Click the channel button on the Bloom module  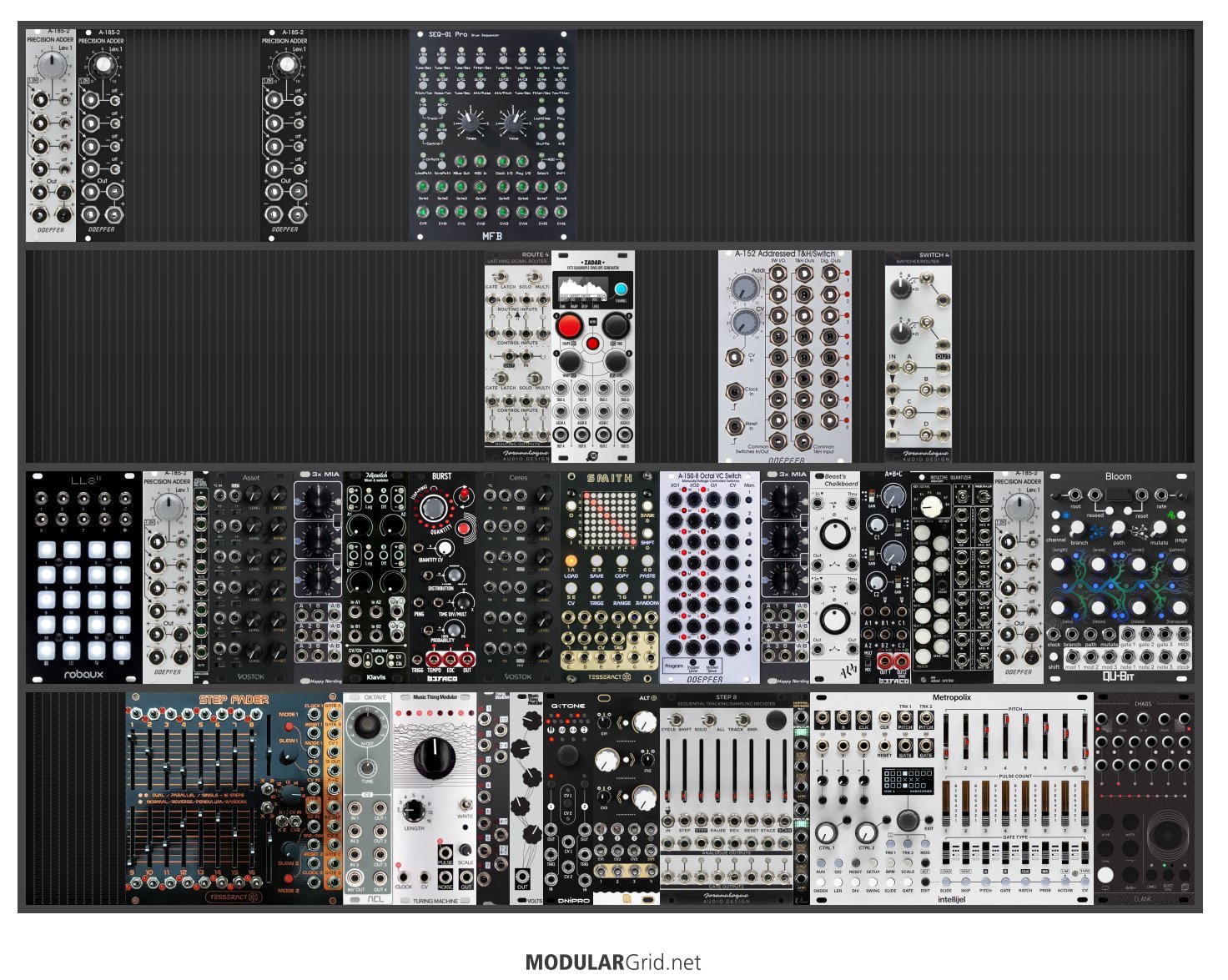(1056, 528)
